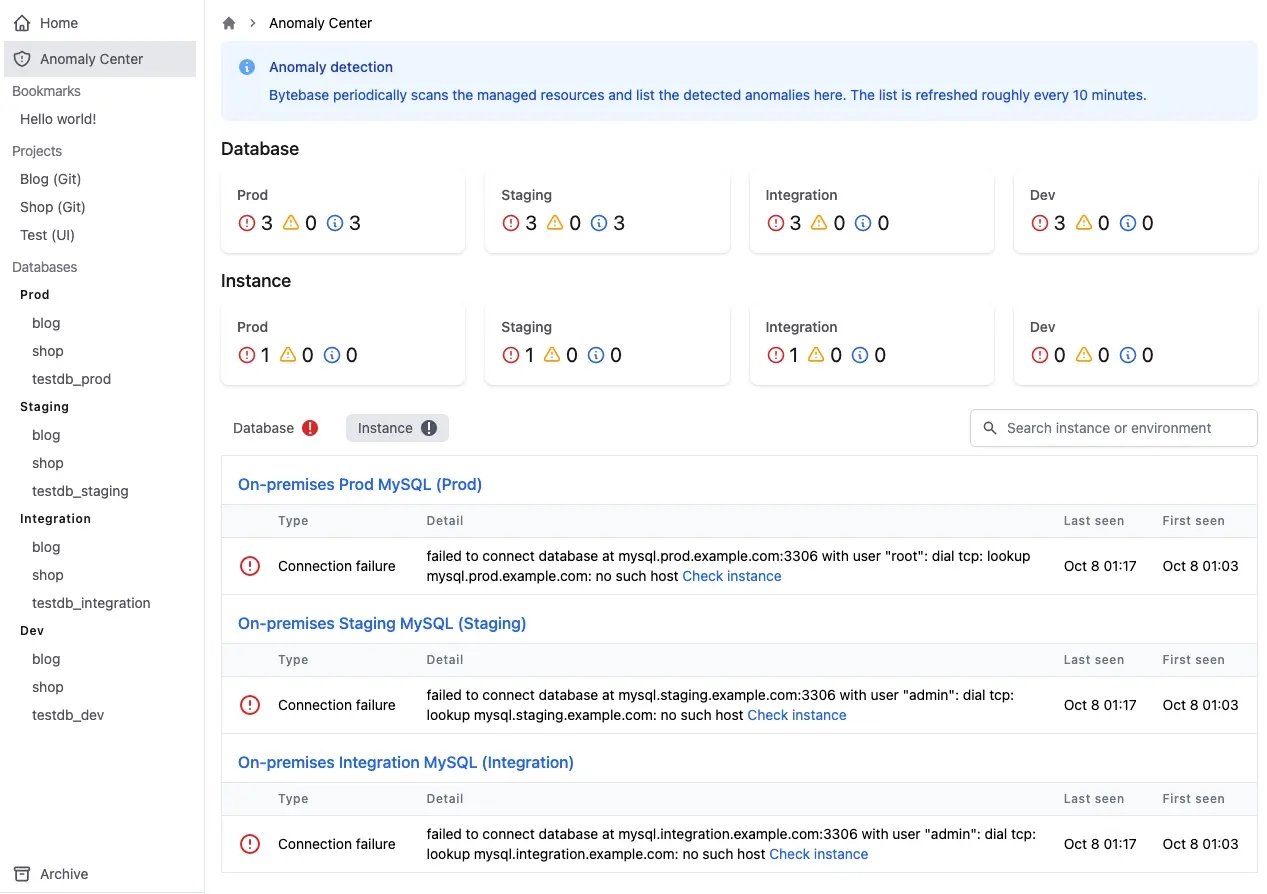Click the Check instance link in the Staging MySQL row
This screenshot has width=1267, height=894.
[x=797, y=715]
